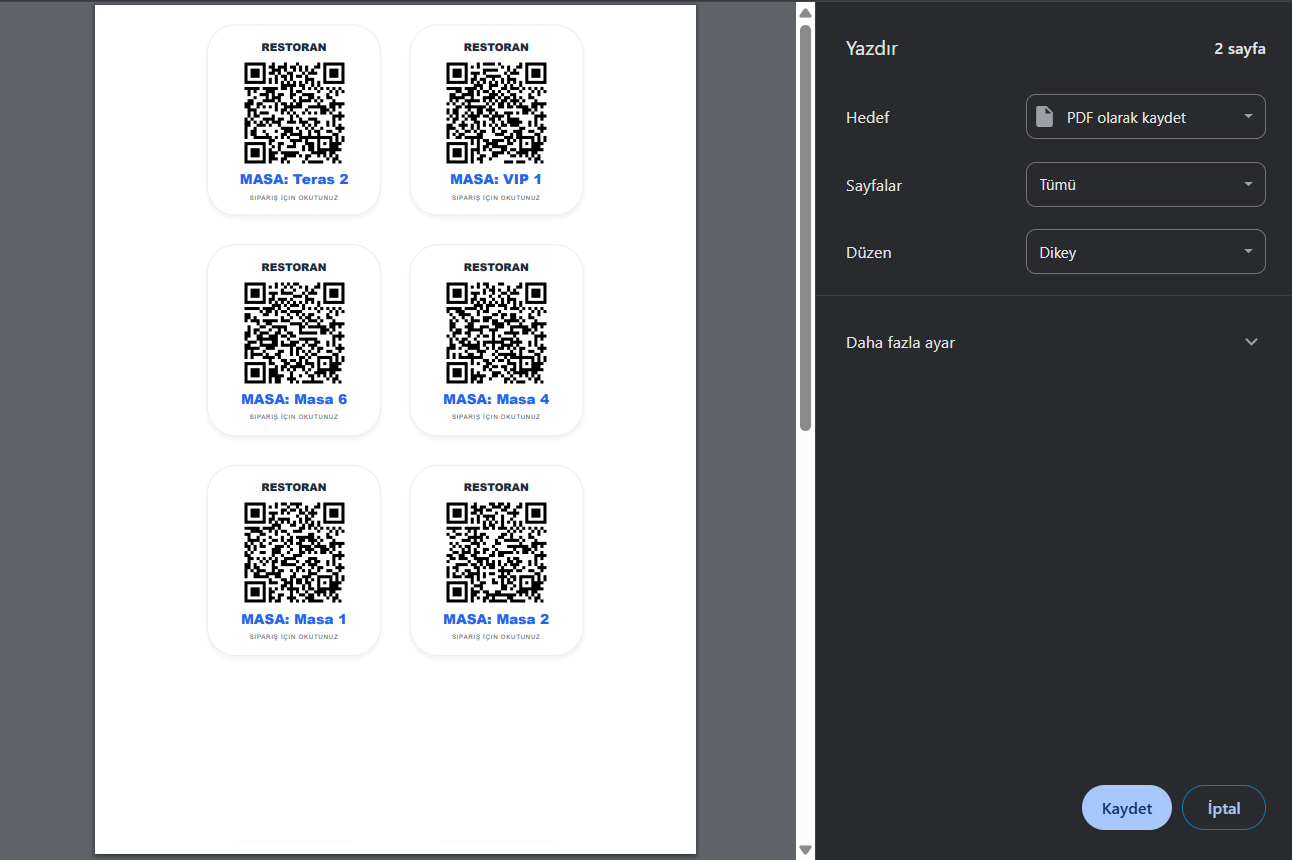This screenshot has width=1292, height=860.
Task: Open the Düzen layout dropdown
Action: pos(1145,252)
